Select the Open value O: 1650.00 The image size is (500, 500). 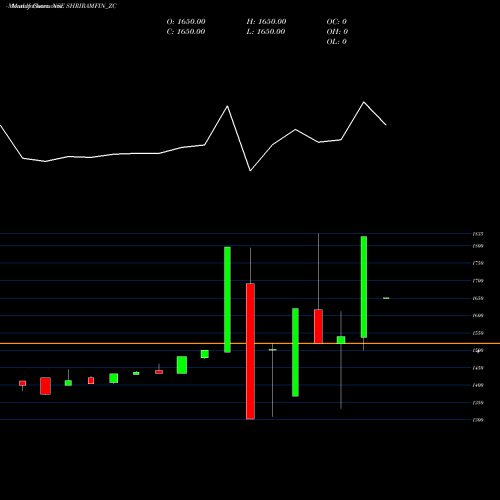(x=186, y=22)
